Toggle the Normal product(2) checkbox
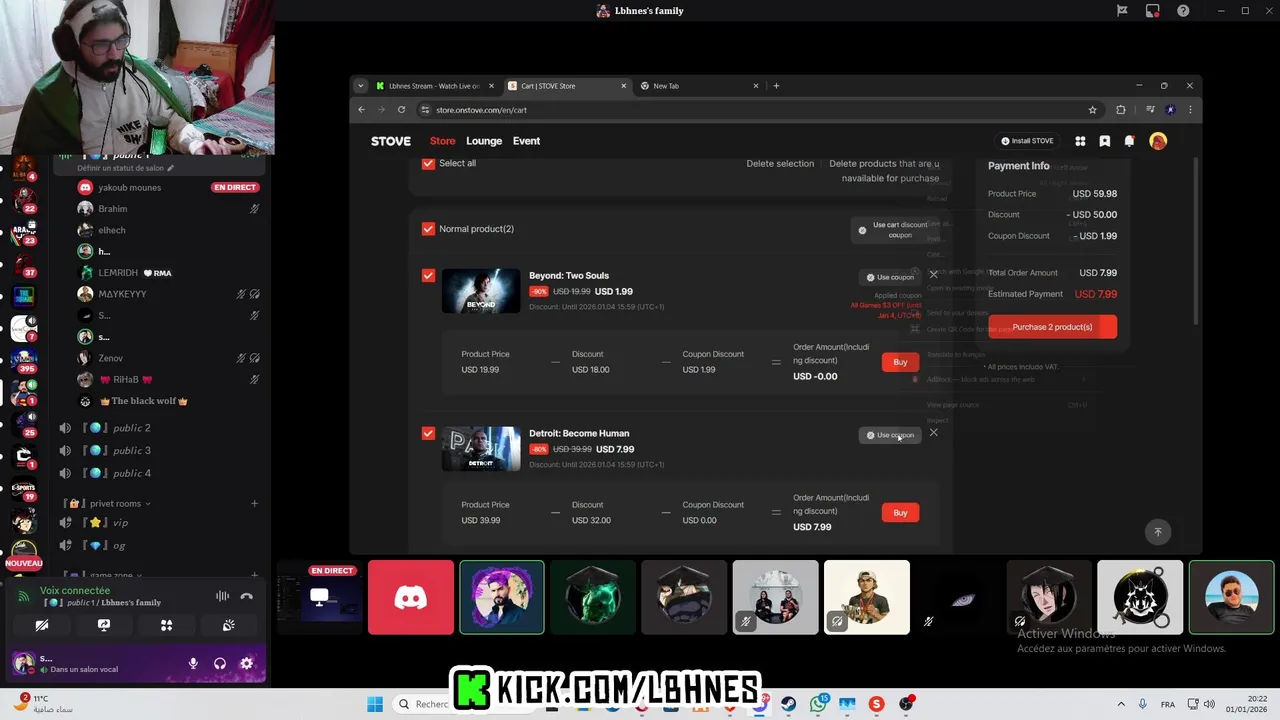This screenshot has width=1280, height=720. tap(428, 228)
